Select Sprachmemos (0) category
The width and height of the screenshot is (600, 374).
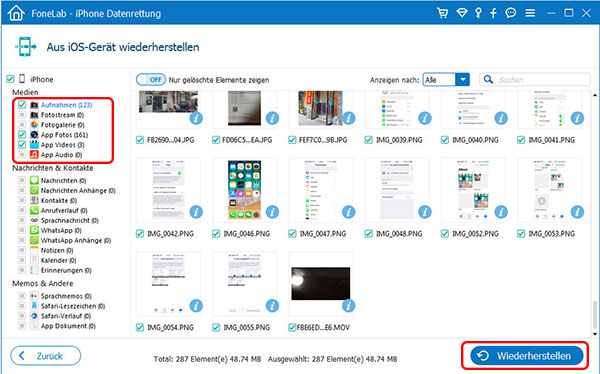(x=66, y=296)
